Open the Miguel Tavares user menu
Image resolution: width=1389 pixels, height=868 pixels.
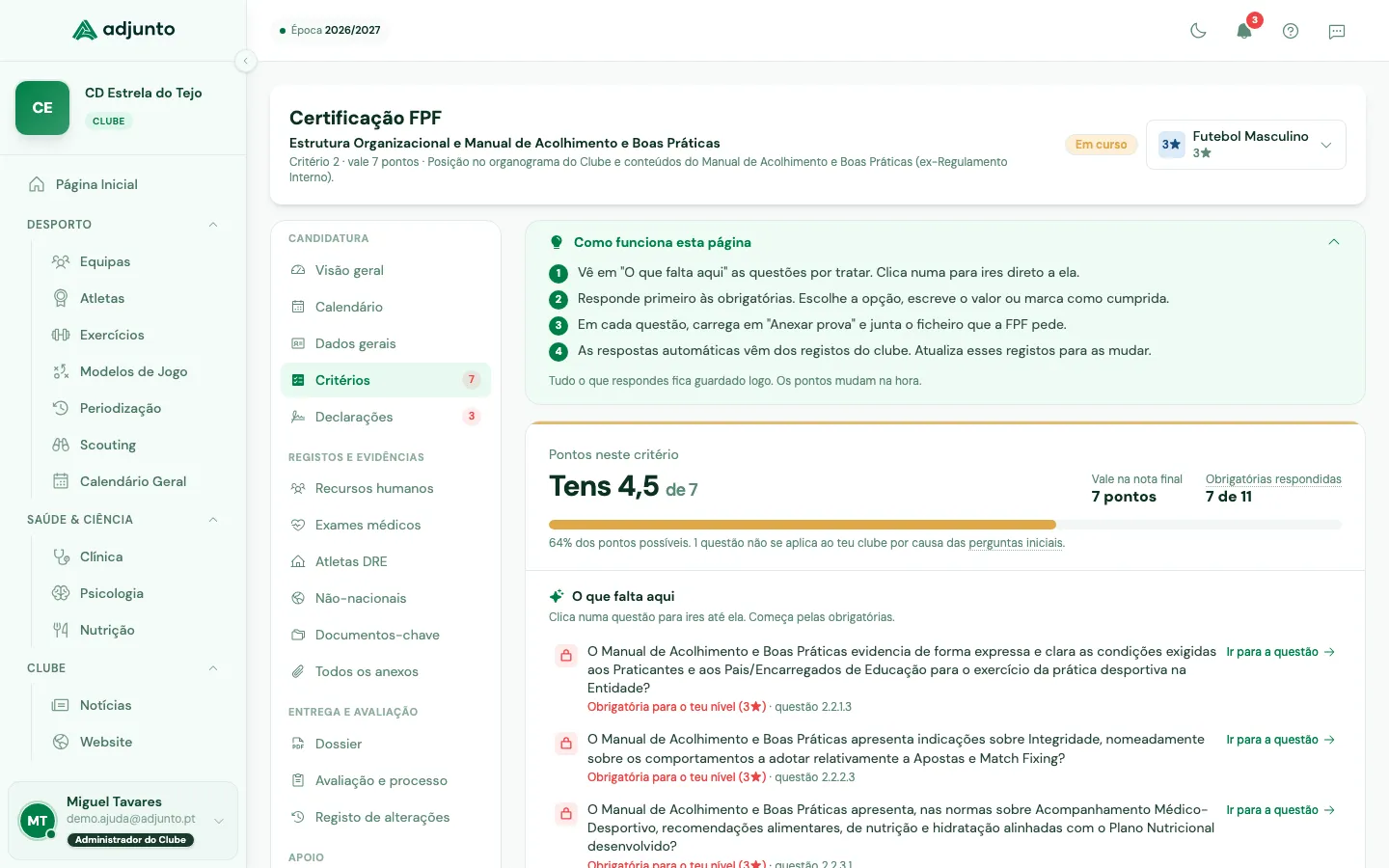(x=123, y=821)
